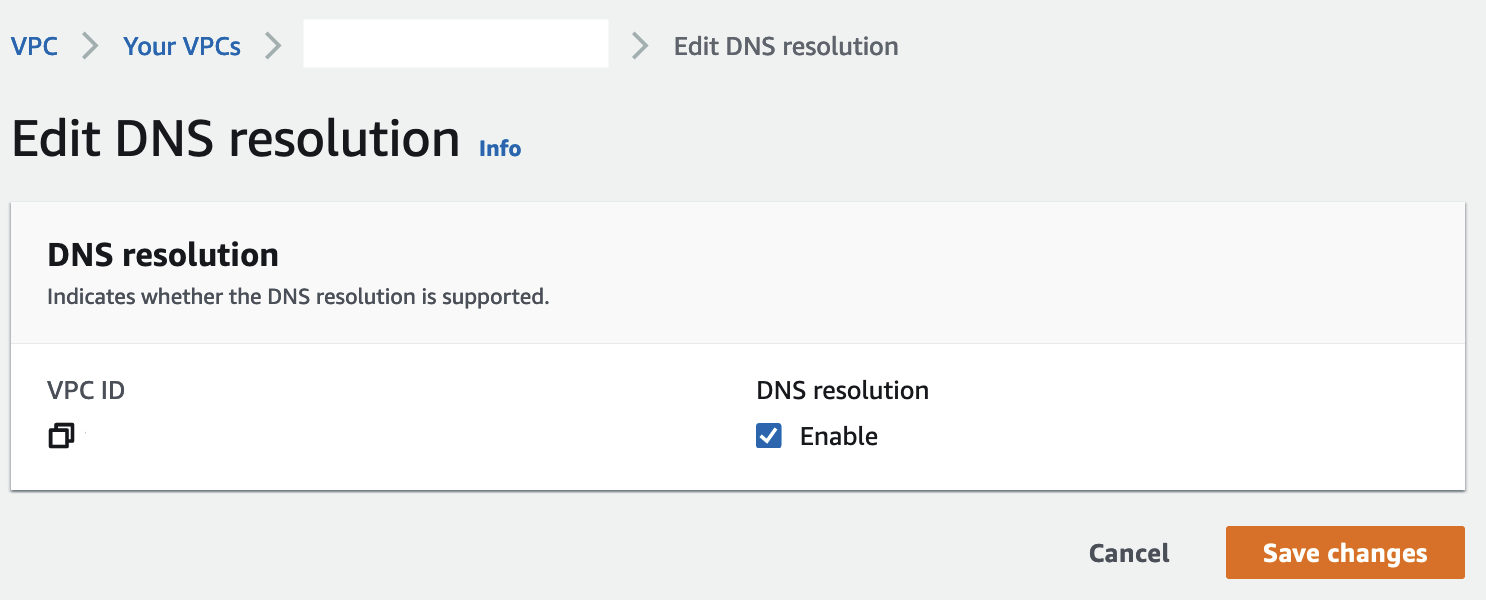Click the breadcrumb separator arrow following Your VPCs
The height and width of the screenshot is (600, 1486).
click(272, 45)
